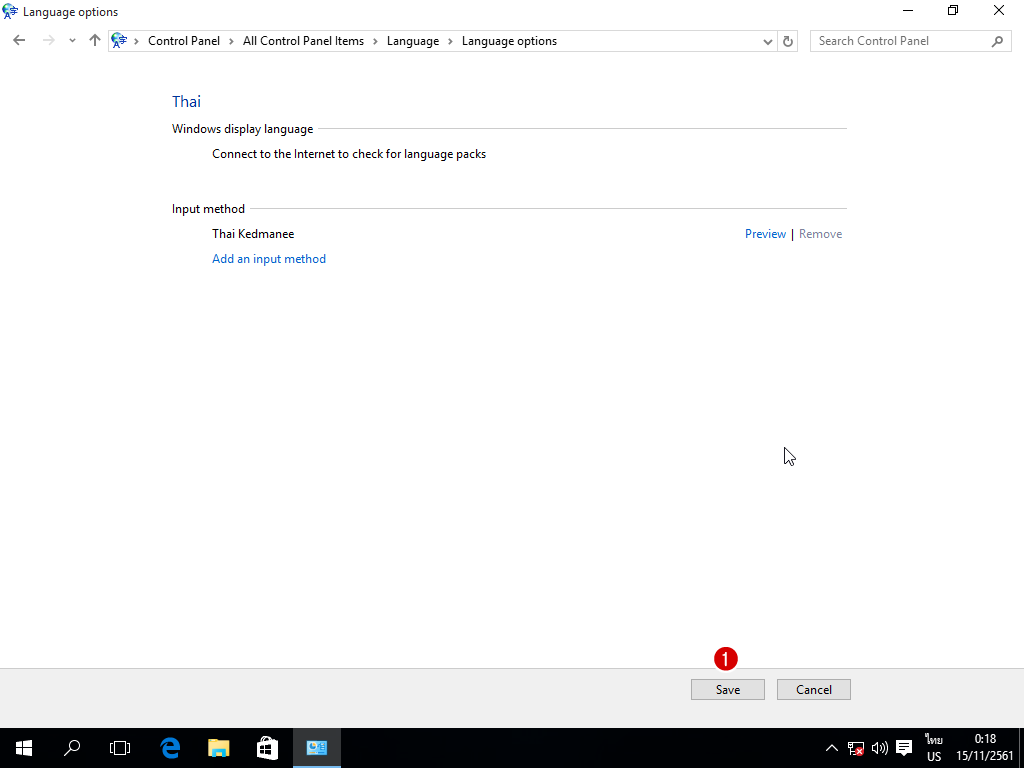Navigate to All Control Panel Items breadcrumb

pyautogui.click(x=303, y=41)
